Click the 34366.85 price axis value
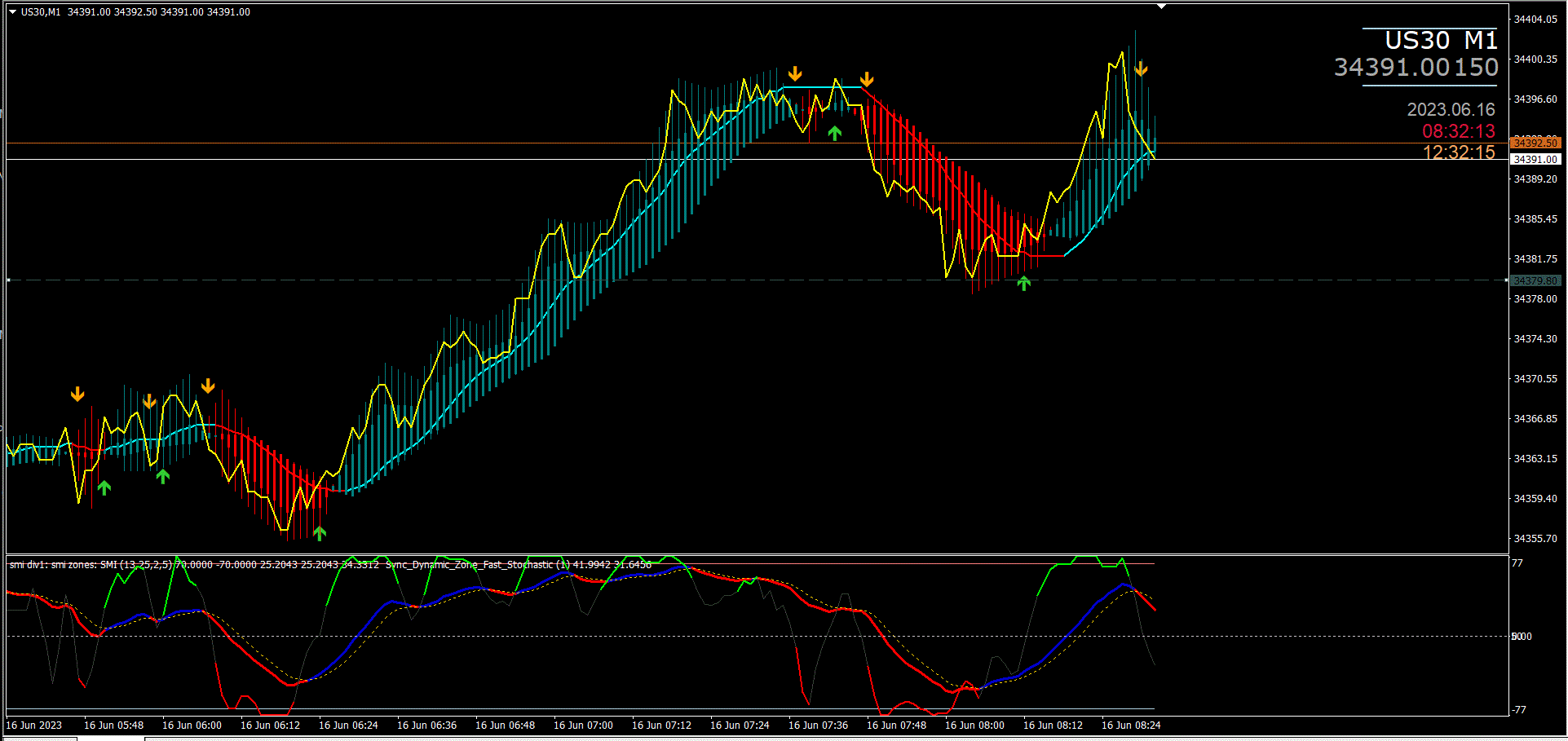The width and height of the screenshot is (1568, 741). click(x=1535, y=419)
